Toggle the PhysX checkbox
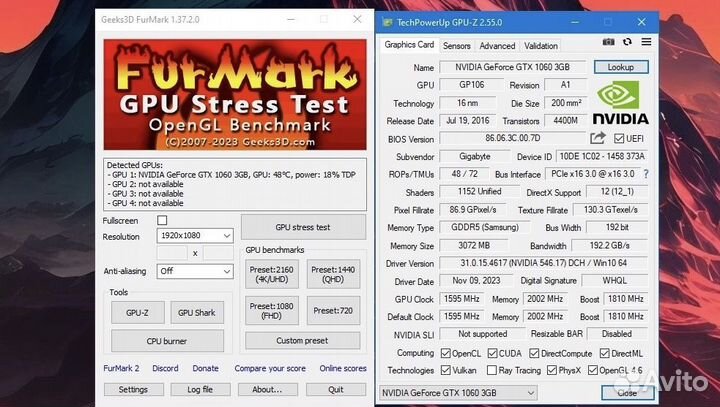Screen dimensions: 720x407 click(x=552, y=370)
